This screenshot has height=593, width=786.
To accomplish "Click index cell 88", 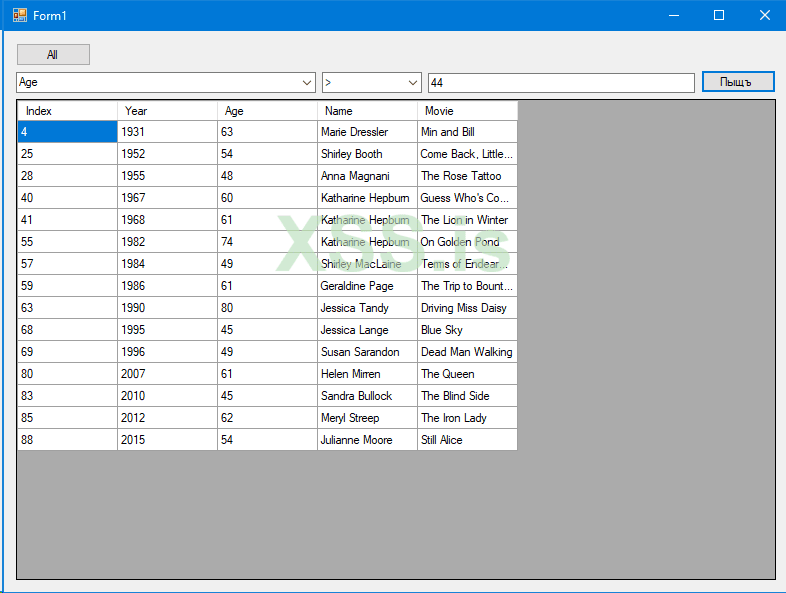I will [68, 441].
